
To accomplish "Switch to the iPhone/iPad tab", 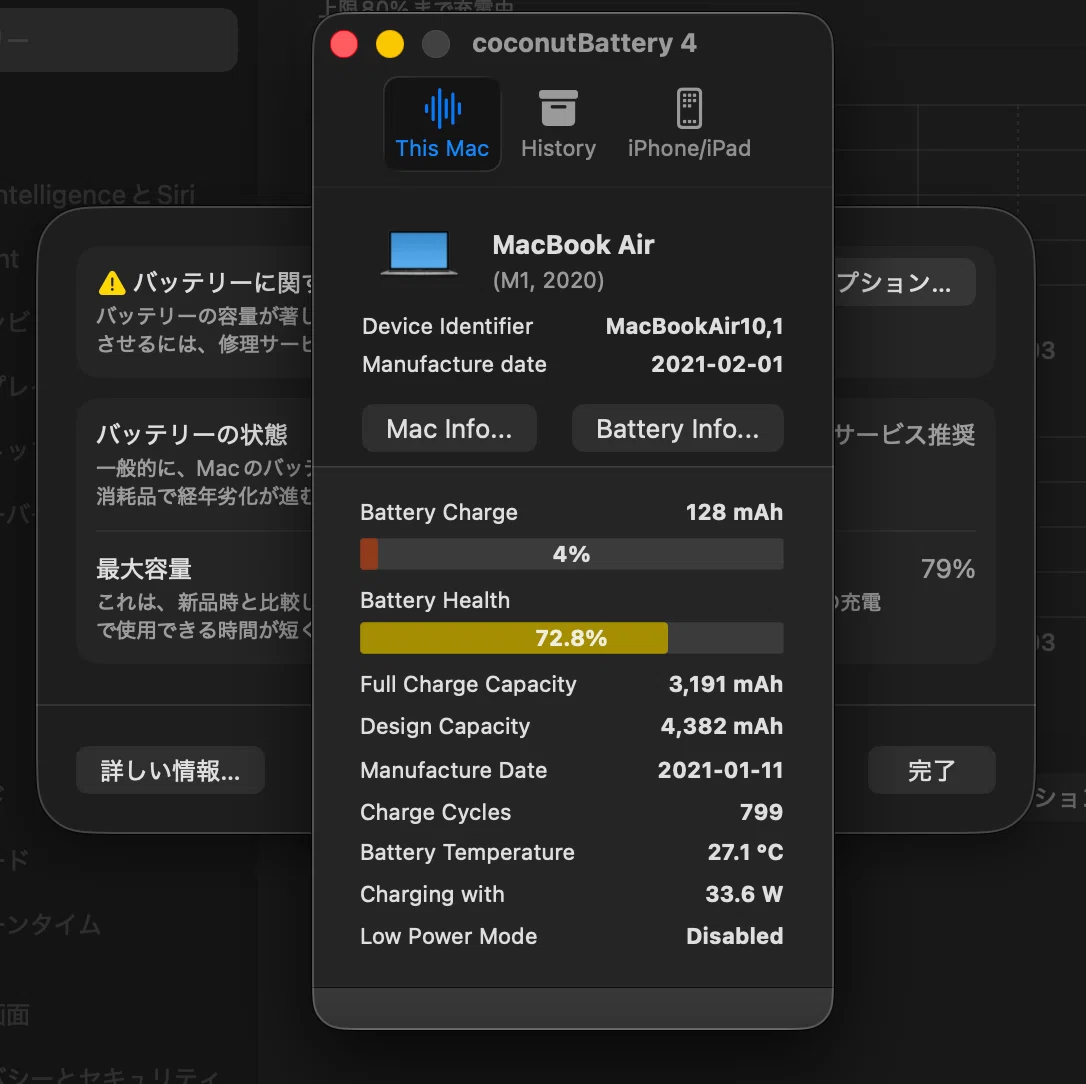I will (x=689, y=124).
